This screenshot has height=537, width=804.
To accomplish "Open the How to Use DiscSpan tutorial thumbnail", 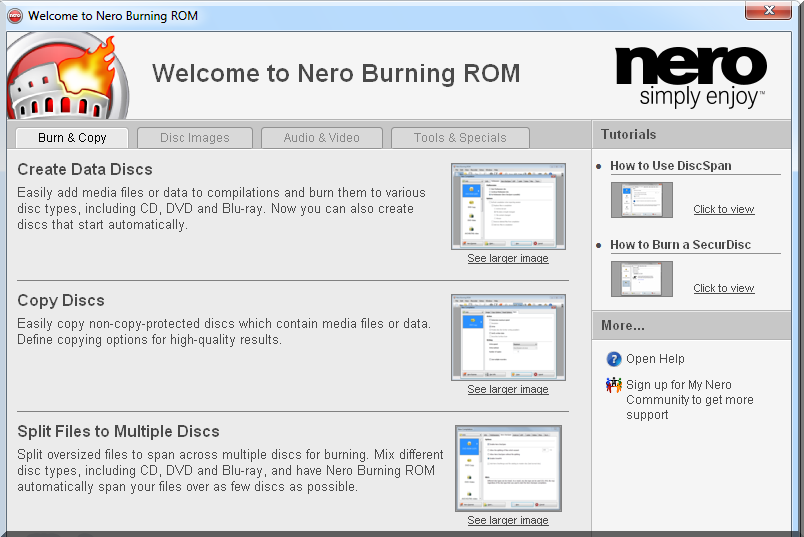I will click(x=641, y=200).
